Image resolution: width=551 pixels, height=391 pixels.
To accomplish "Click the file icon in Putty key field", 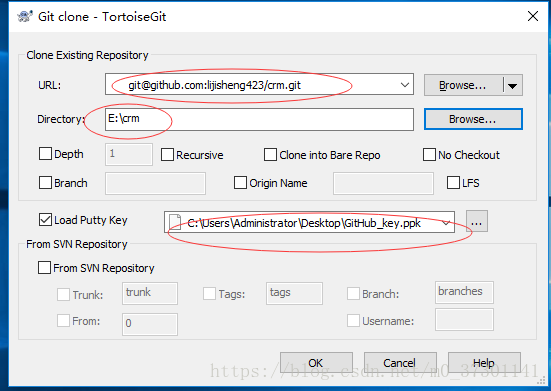I will click(x=175, y=222).
